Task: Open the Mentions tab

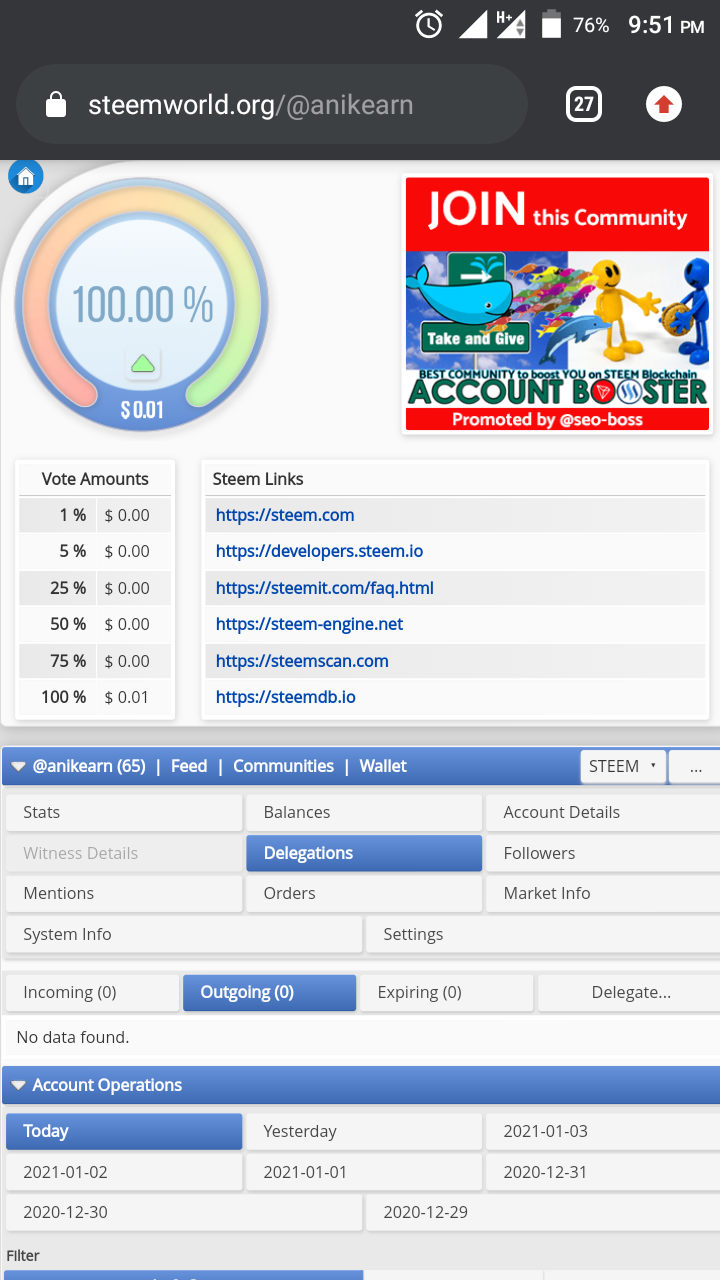Action: (124, 893)
